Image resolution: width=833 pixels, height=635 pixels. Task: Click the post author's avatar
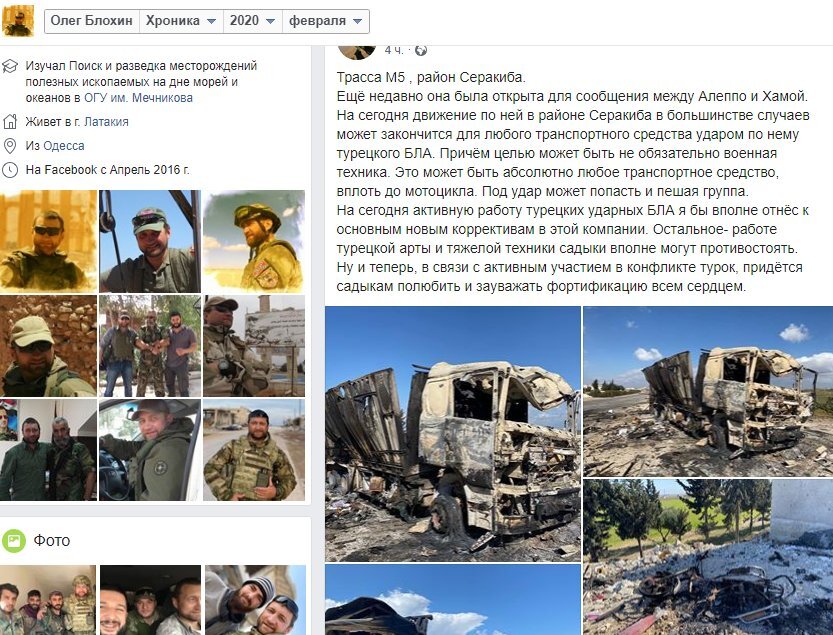(x=356, y=52)
